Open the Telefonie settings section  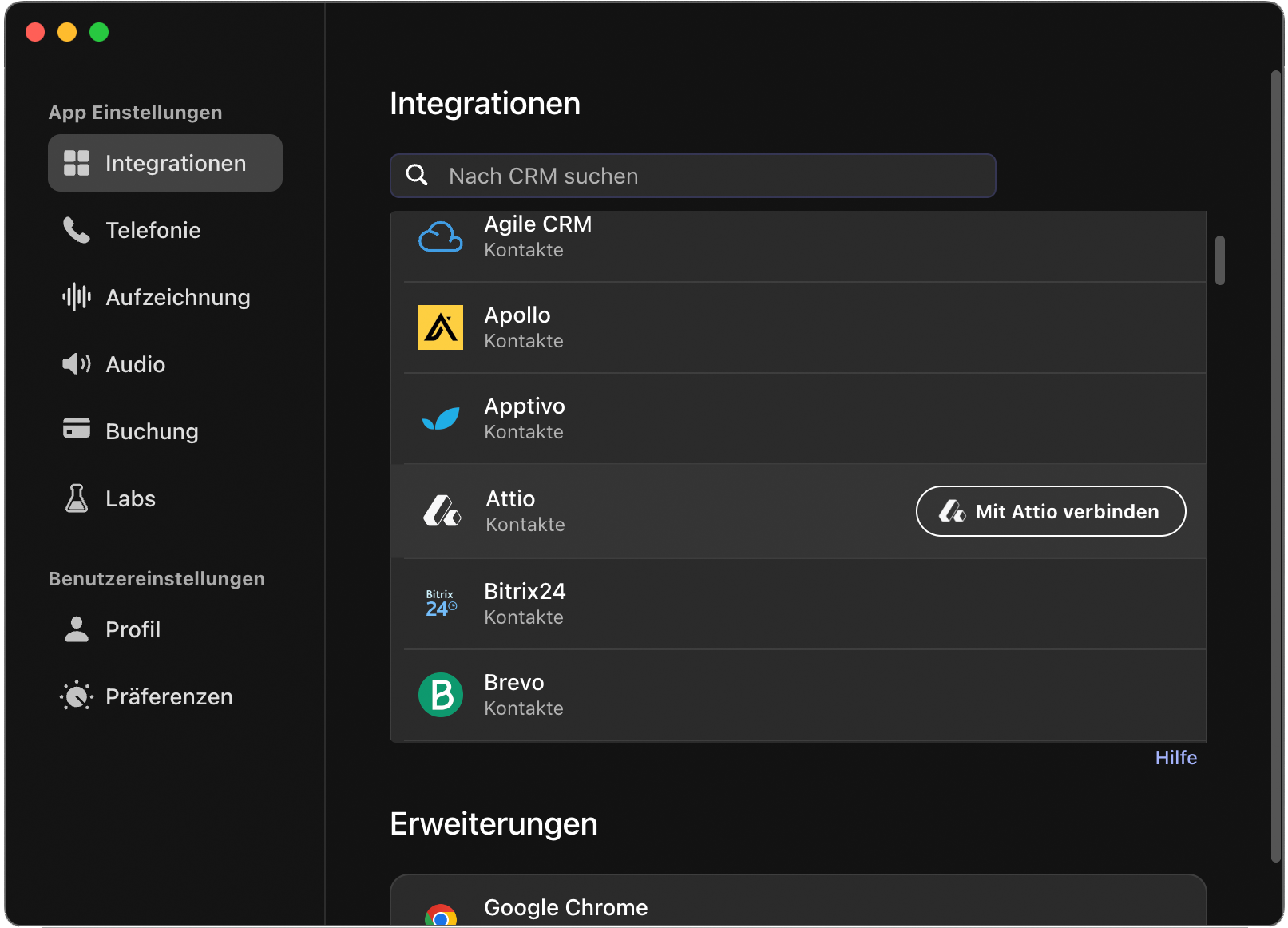click(x=165, y=230)
